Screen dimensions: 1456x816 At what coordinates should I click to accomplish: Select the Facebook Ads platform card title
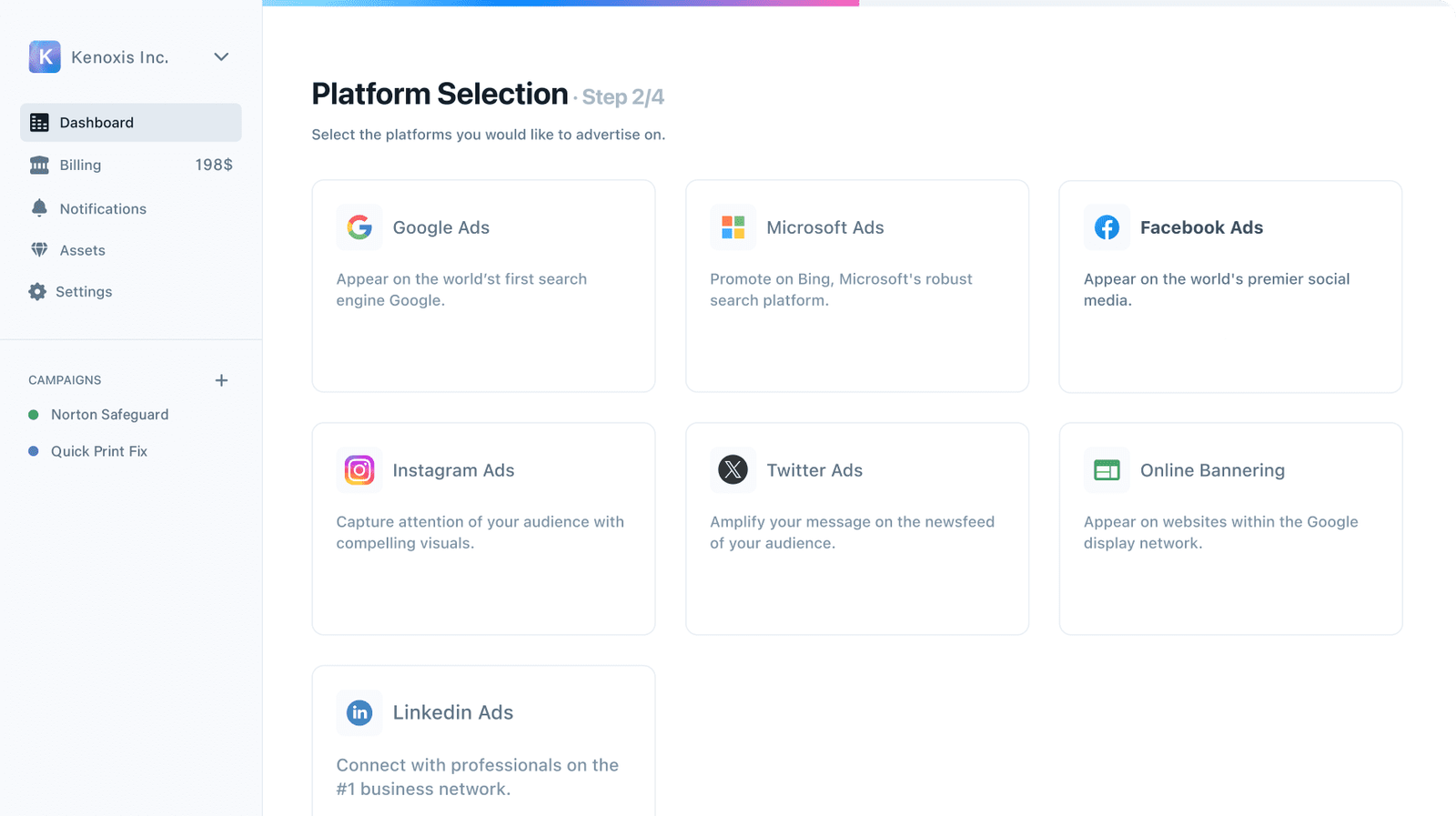[1201, 227]
